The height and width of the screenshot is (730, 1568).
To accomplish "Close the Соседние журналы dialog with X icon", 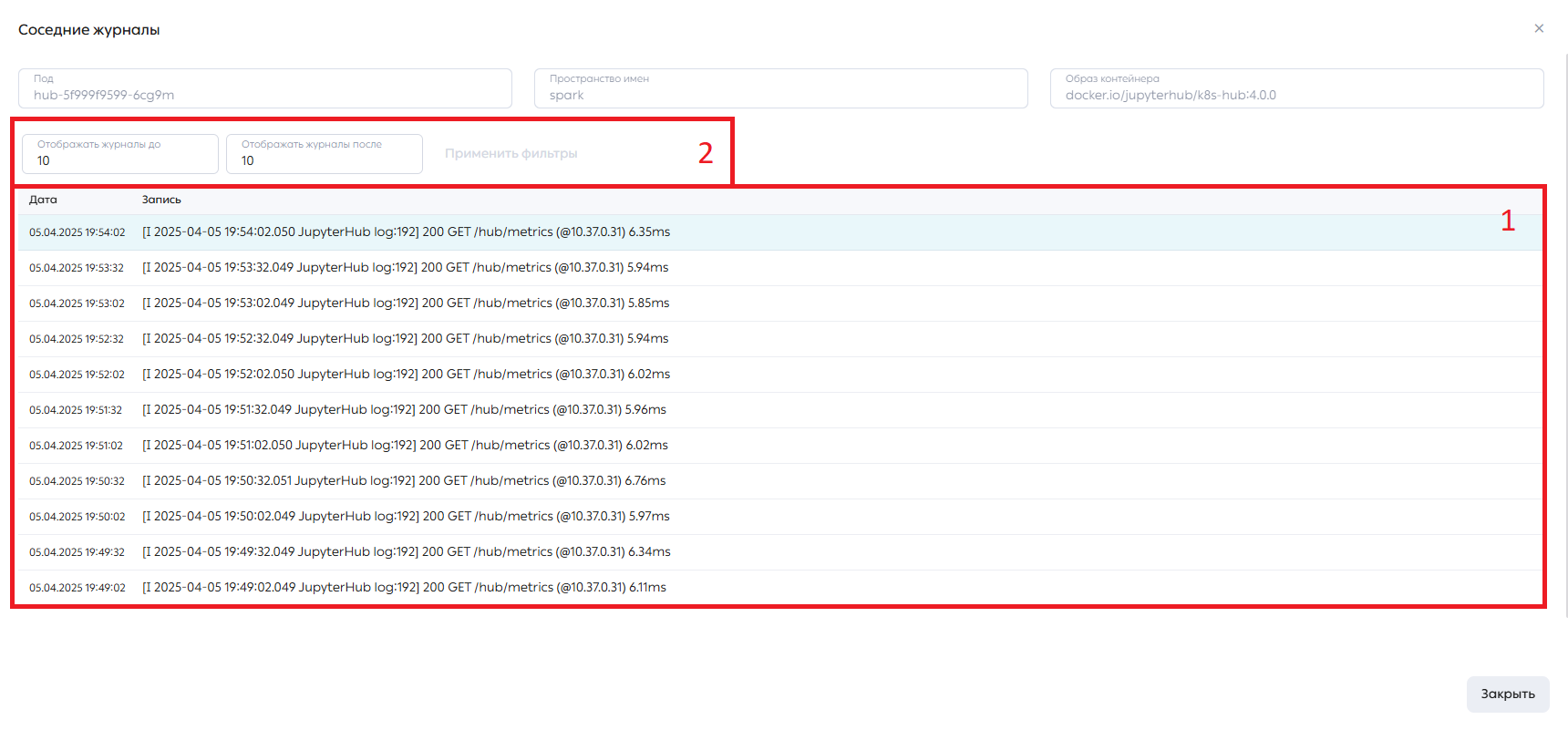I will pyautogui.click(x=1539, y=28).
